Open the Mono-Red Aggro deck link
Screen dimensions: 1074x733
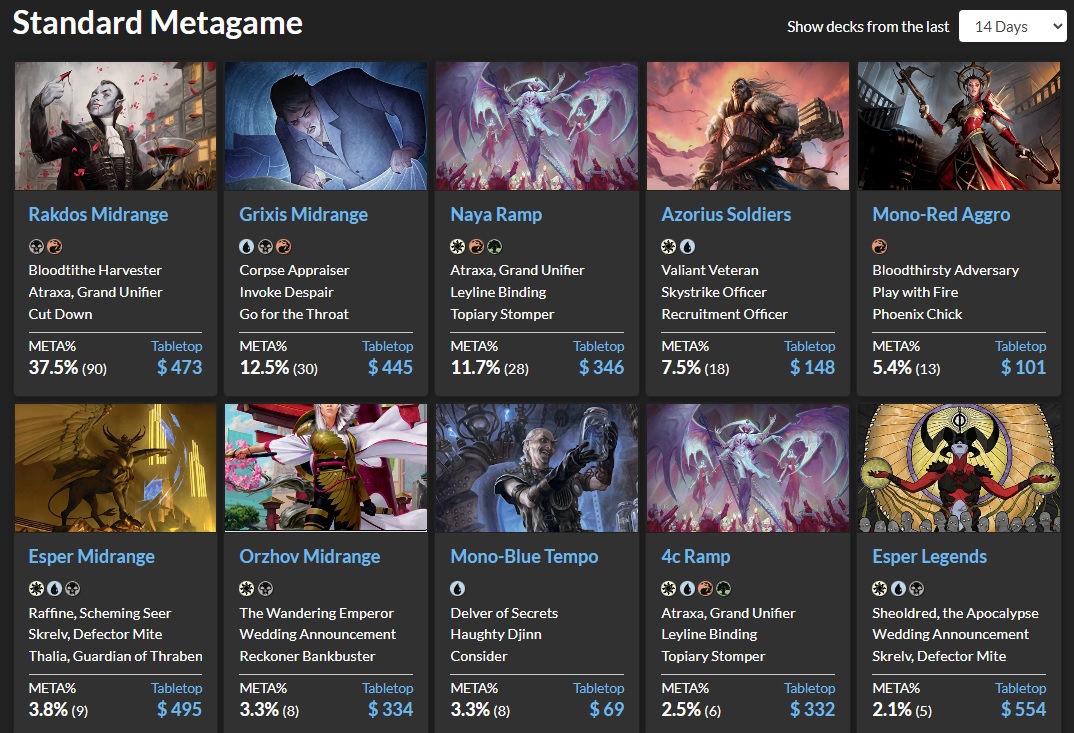(941, 214)
